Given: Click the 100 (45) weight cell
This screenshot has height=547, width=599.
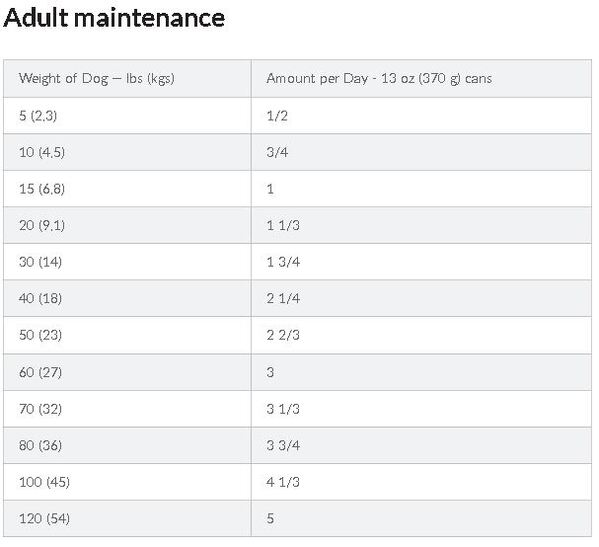Looking at the screenshot, I should [127, 482].
